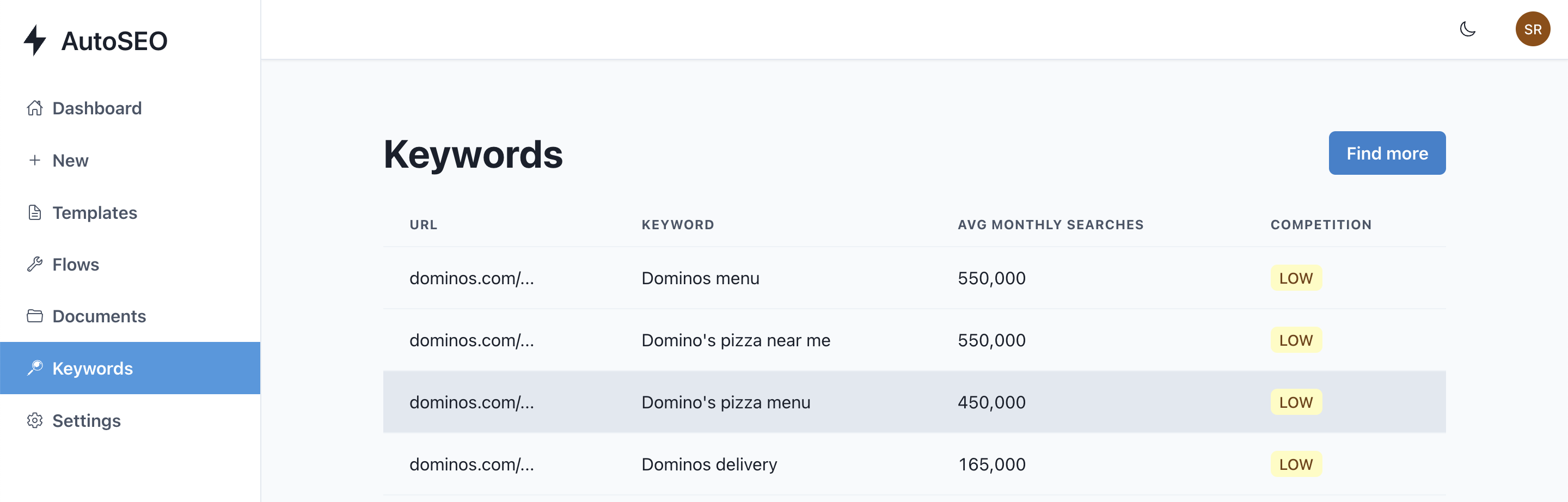Click the Keyword column header
1568x502 pixels.
[677, 224]
